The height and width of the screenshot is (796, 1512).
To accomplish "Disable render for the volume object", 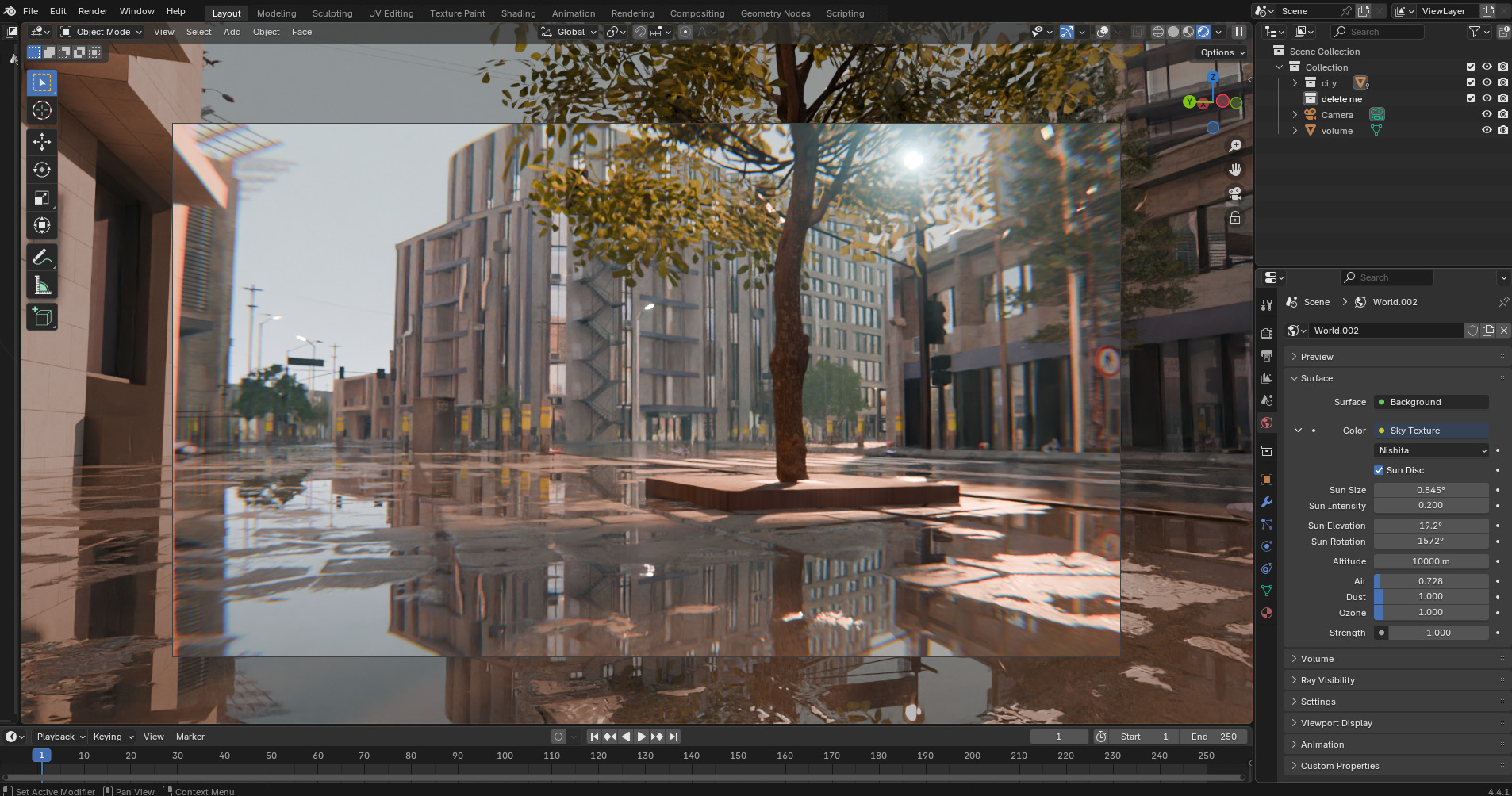I will tap(1502, 131).
